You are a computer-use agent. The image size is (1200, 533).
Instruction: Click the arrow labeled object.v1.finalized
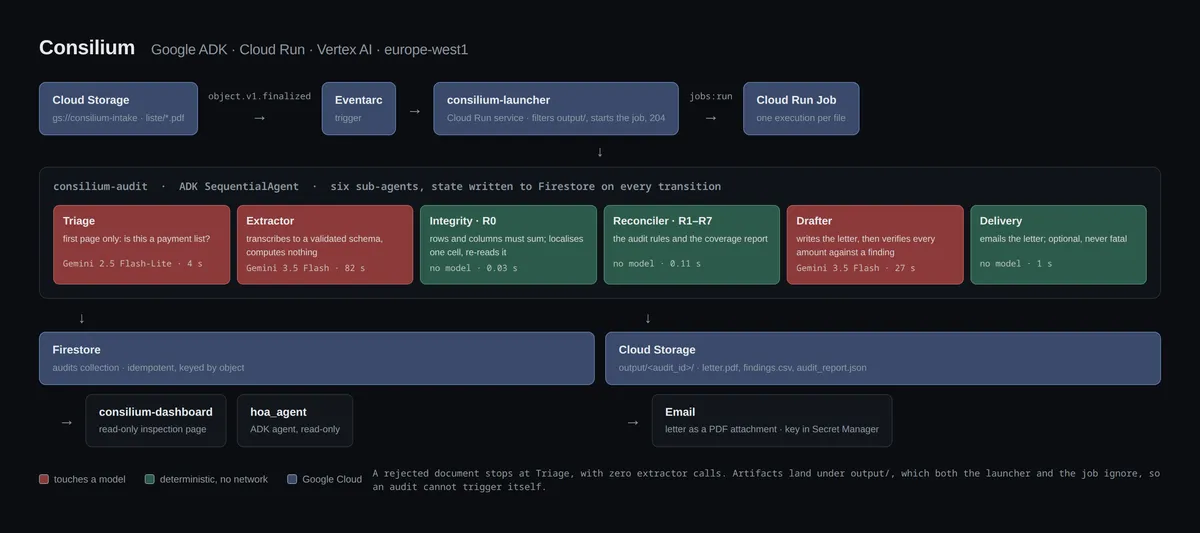[260, 118]
